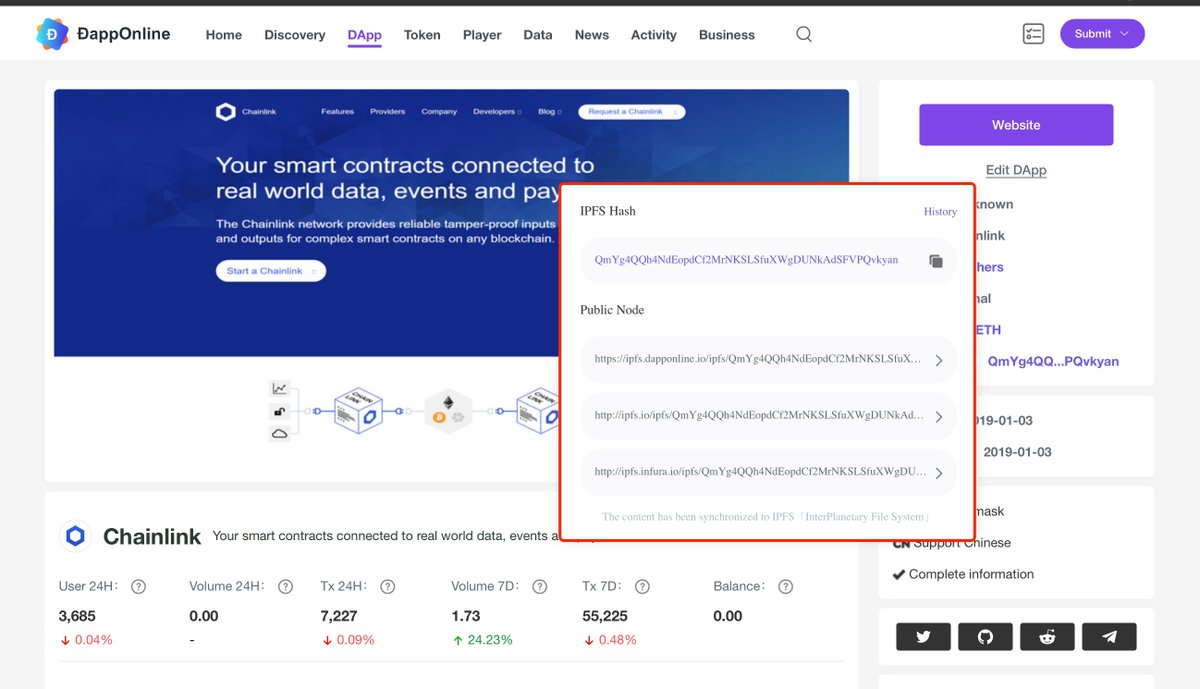
Task: Click the Chainlink logo in the banner
Action: pos(226,111)
